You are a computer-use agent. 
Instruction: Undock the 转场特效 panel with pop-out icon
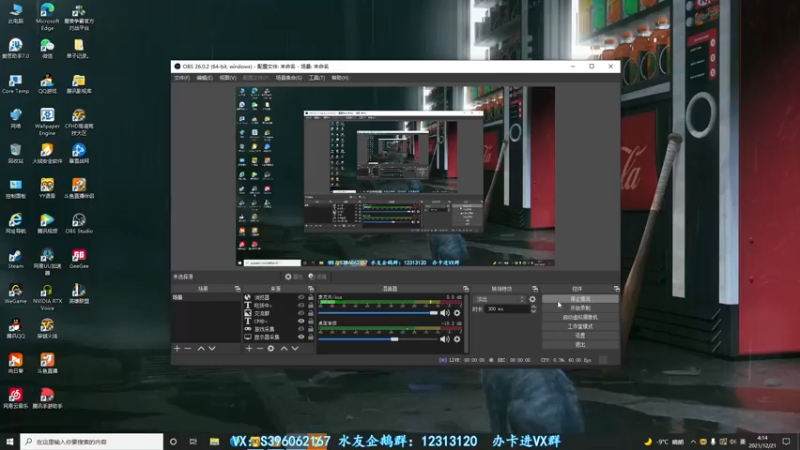[x=535, y=289]
